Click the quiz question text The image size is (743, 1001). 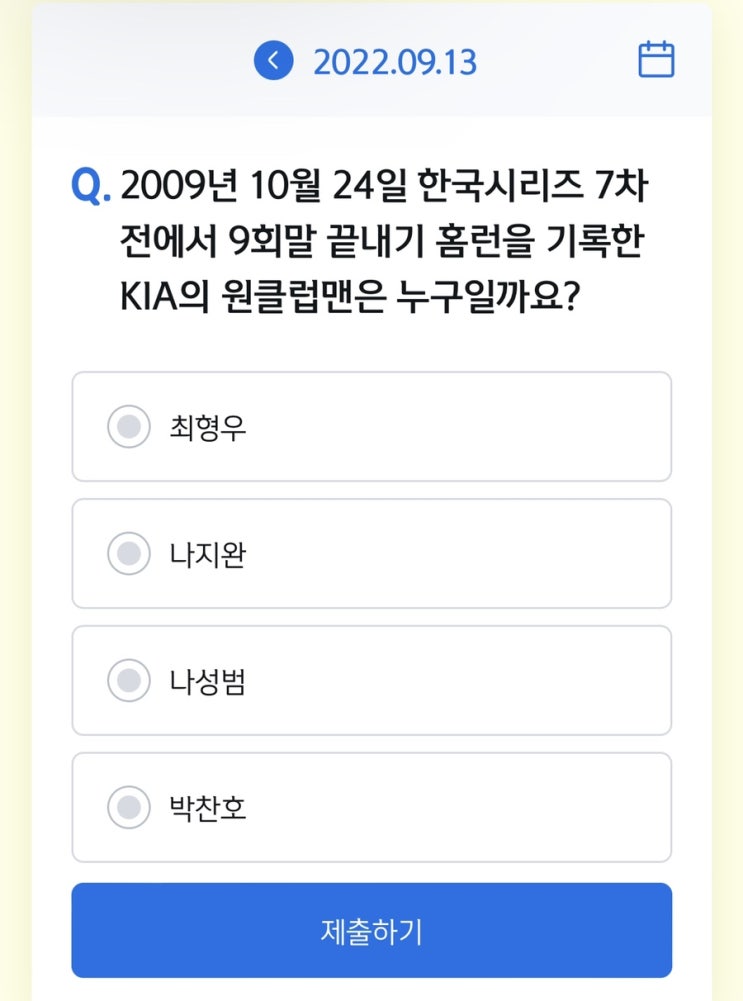click(390, 242)
